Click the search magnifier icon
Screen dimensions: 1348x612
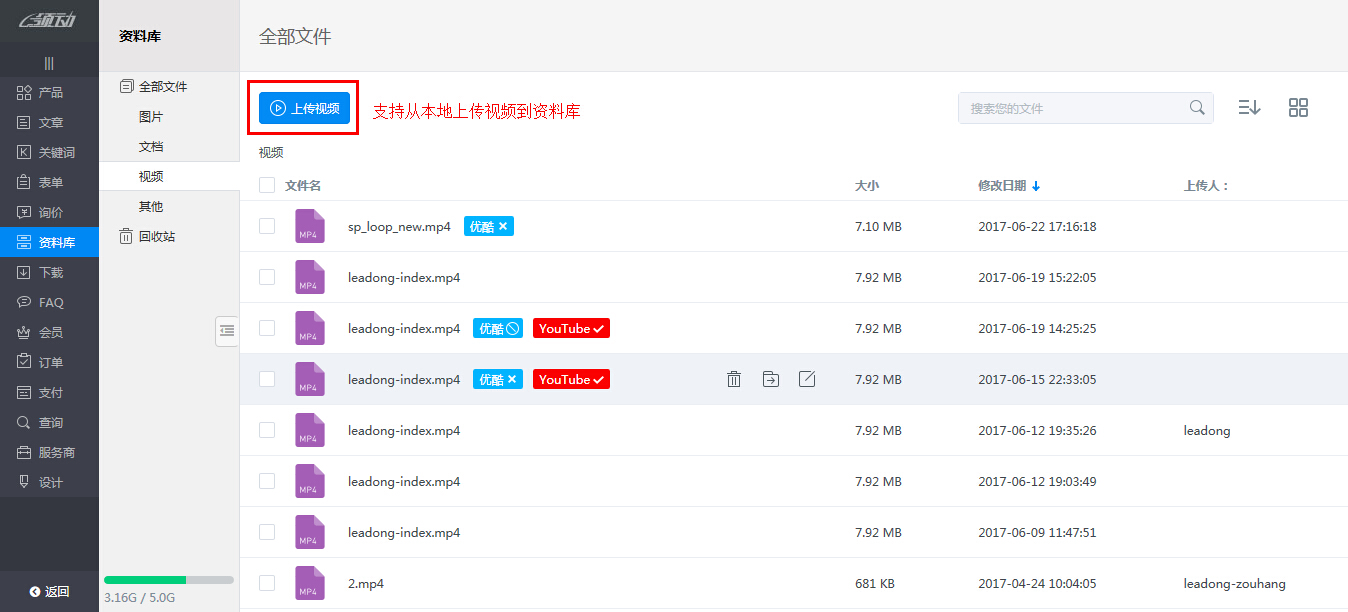[x=1197, y=108]
